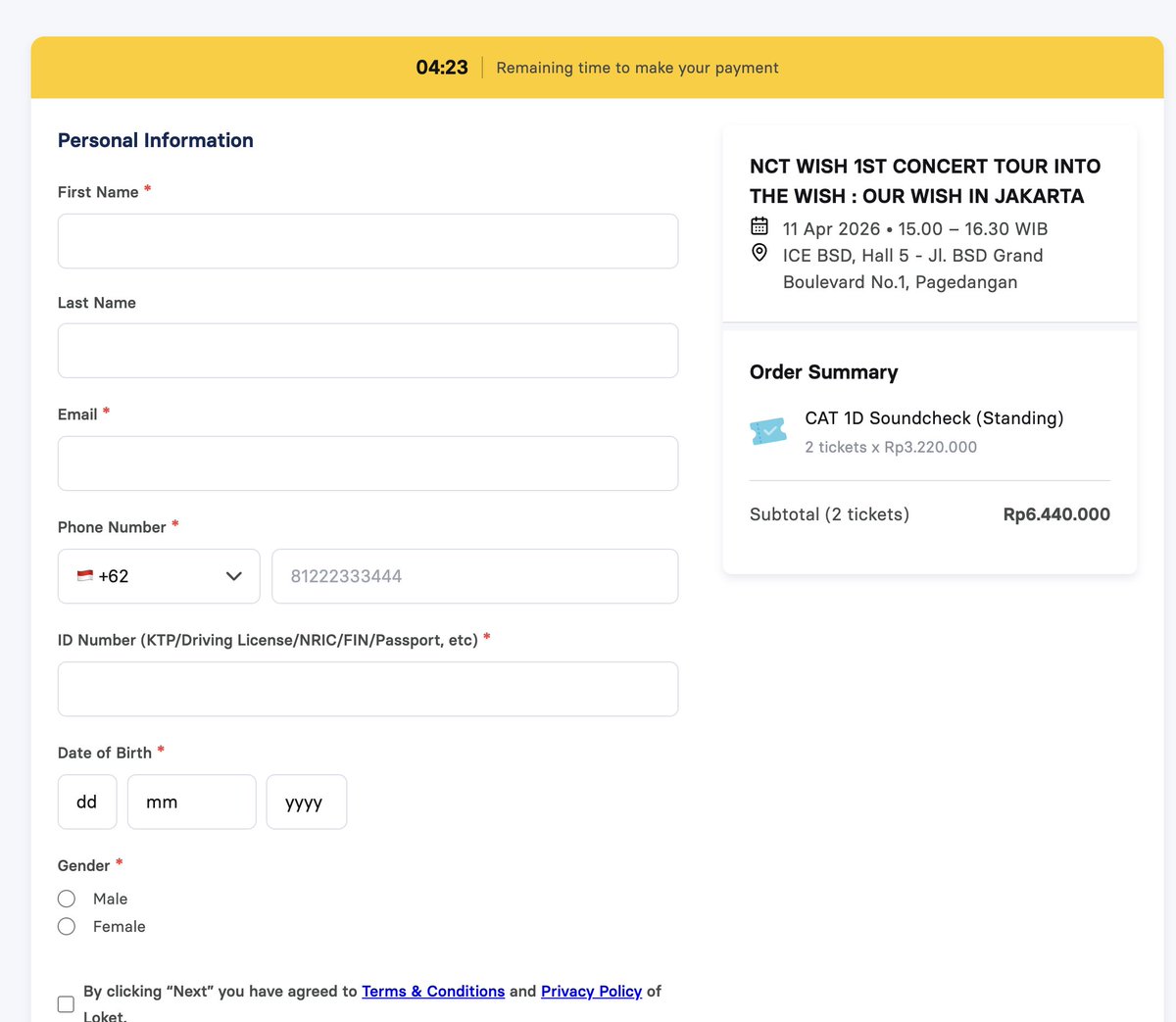
Task: Open the +62 country code dropdown
Action: [159, 576]
